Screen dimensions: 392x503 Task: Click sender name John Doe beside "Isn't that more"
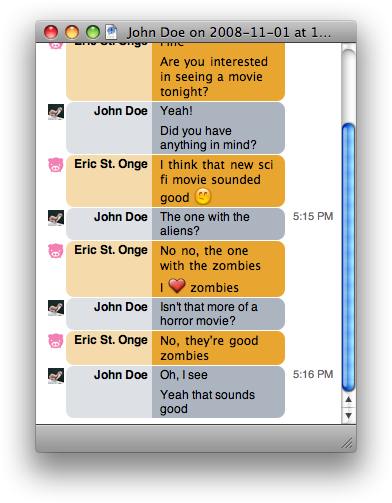(x=121, y=307)
